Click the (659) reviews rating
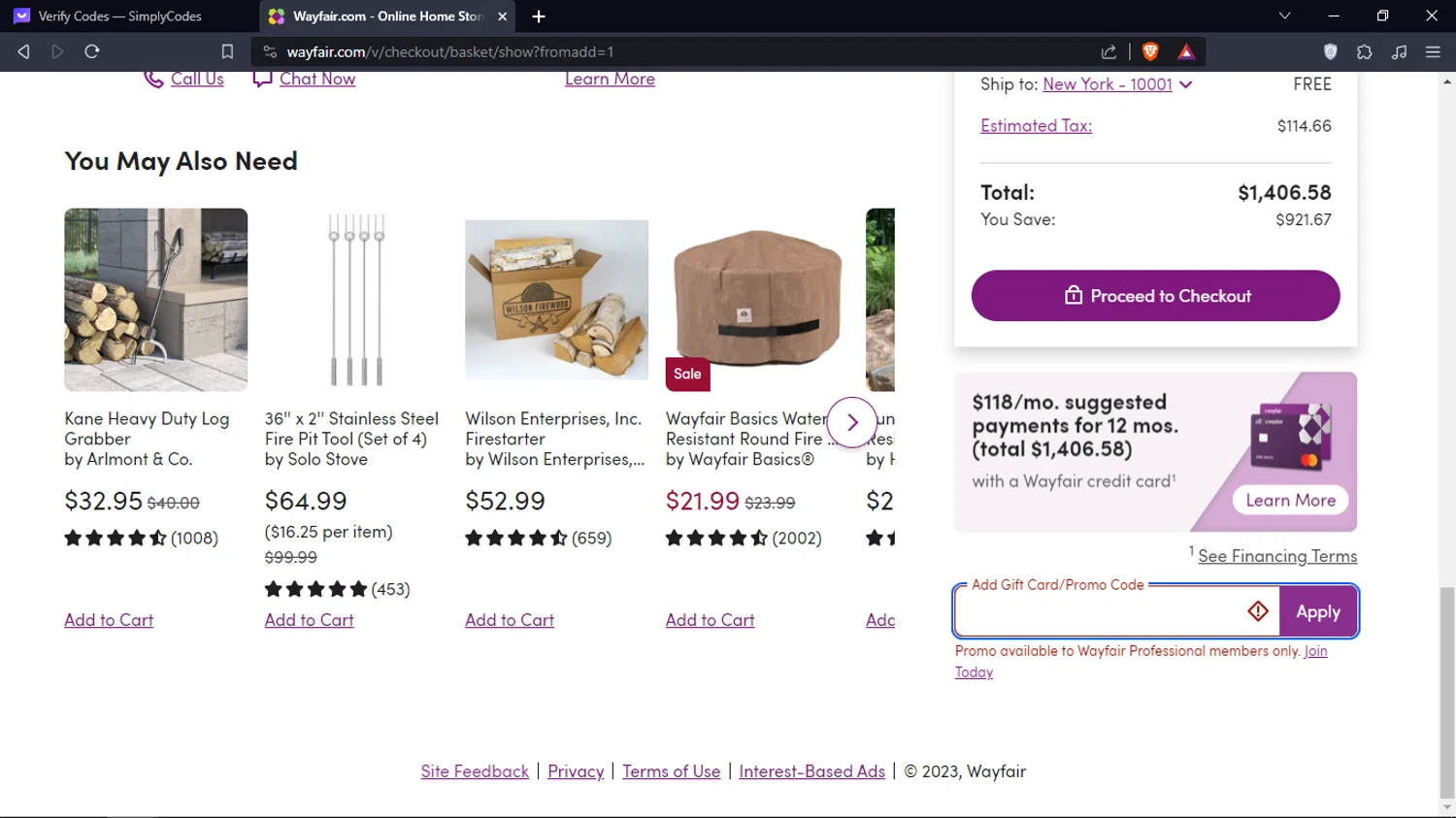 [x=538, y=538]
